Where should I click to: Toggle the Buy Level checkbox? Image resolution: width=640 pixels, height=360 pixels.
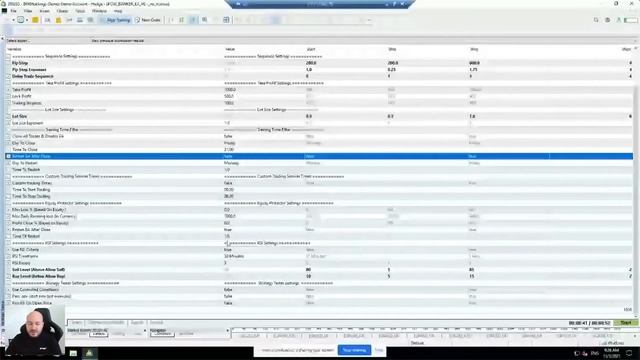(x=9, y=276)
